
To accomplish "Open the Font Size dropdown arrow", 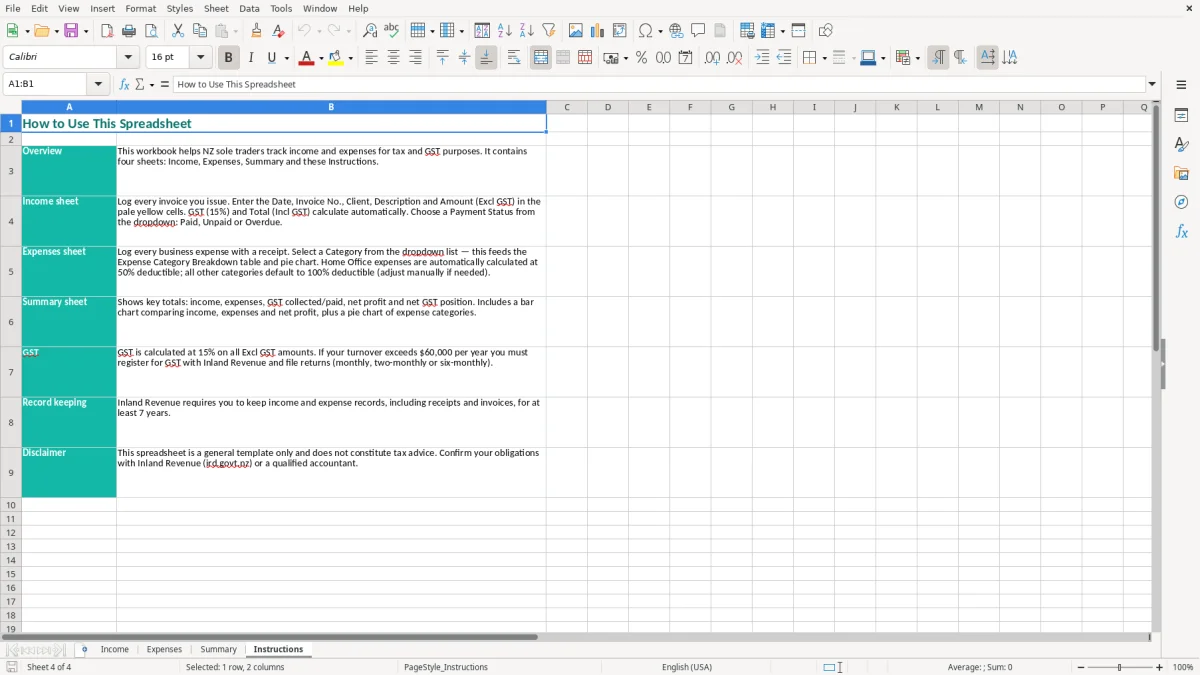I will click(x=200, y=58).
